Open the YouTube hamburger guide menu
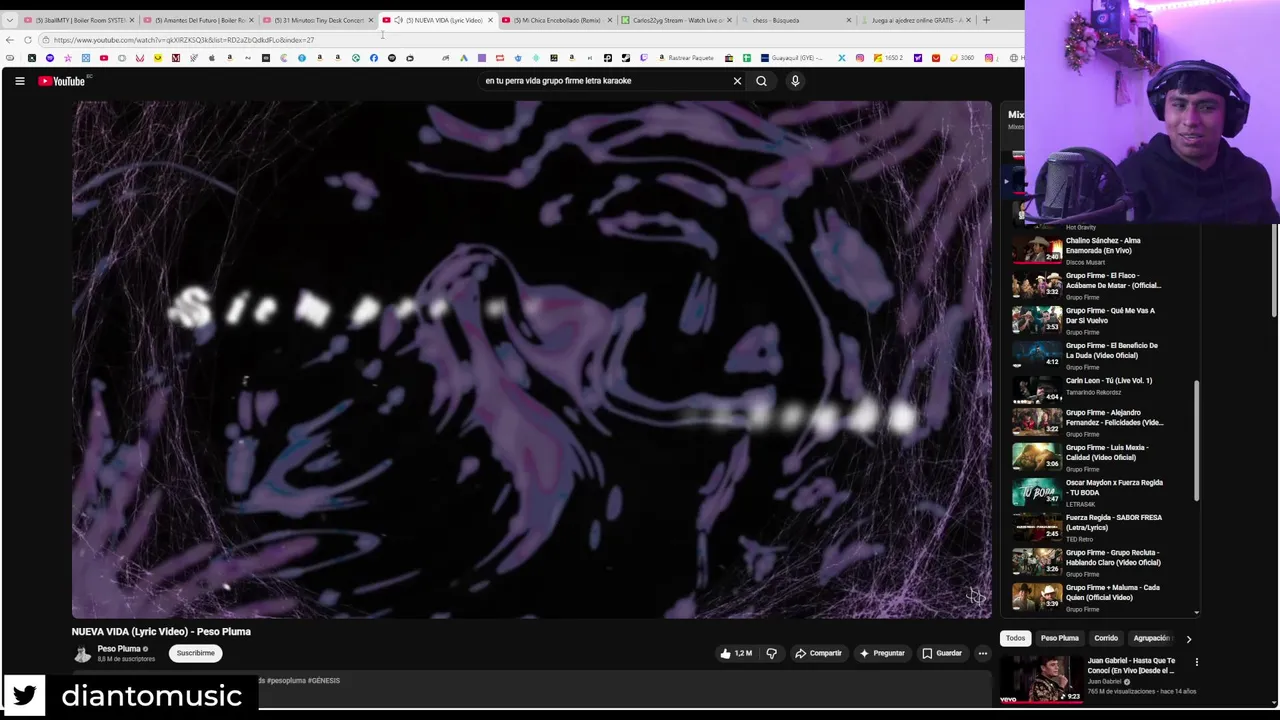Viewport: 1280px width, 720px height. 19,81
